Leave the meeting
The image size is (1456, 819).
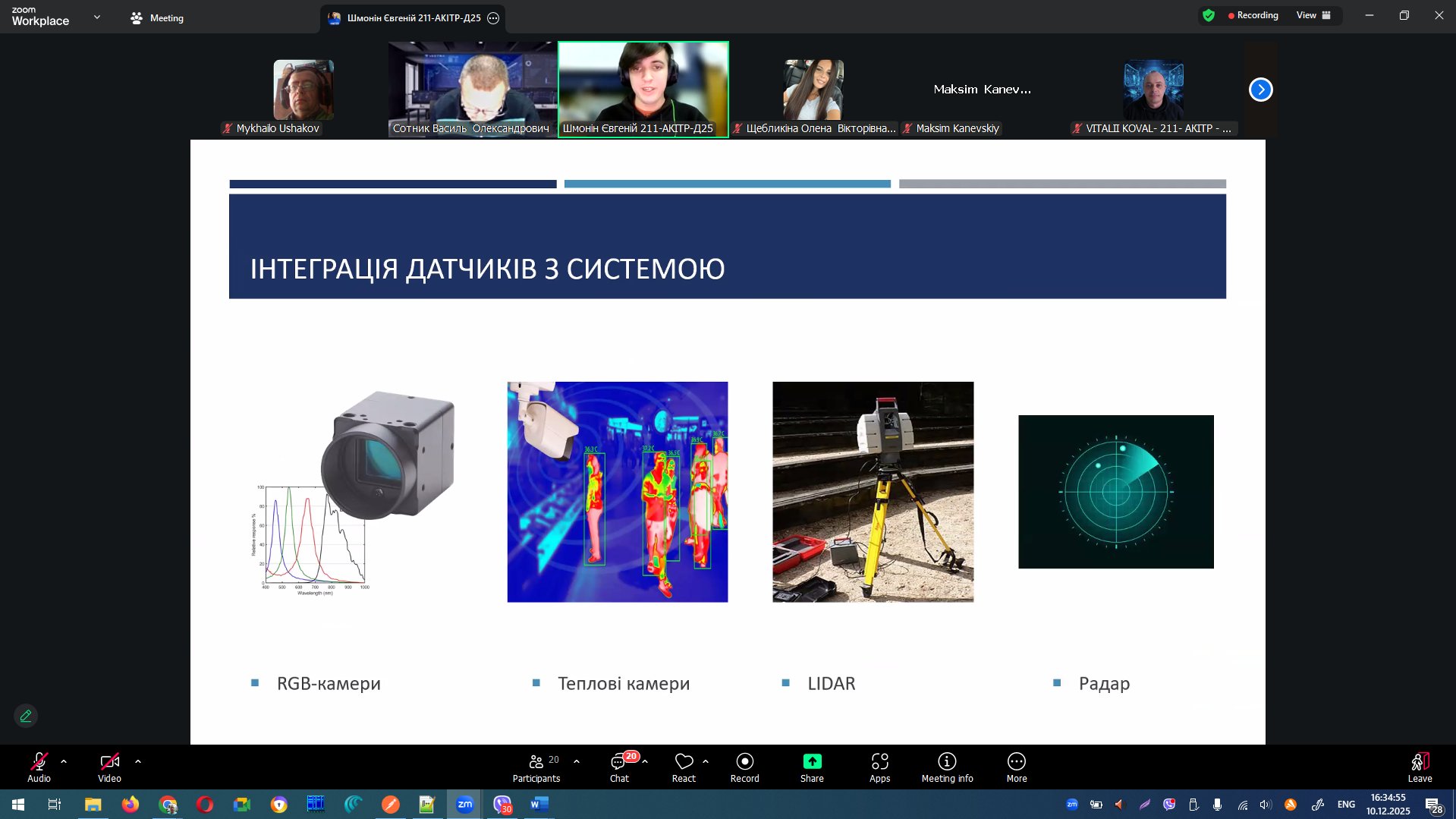(x=1420, y=767)
